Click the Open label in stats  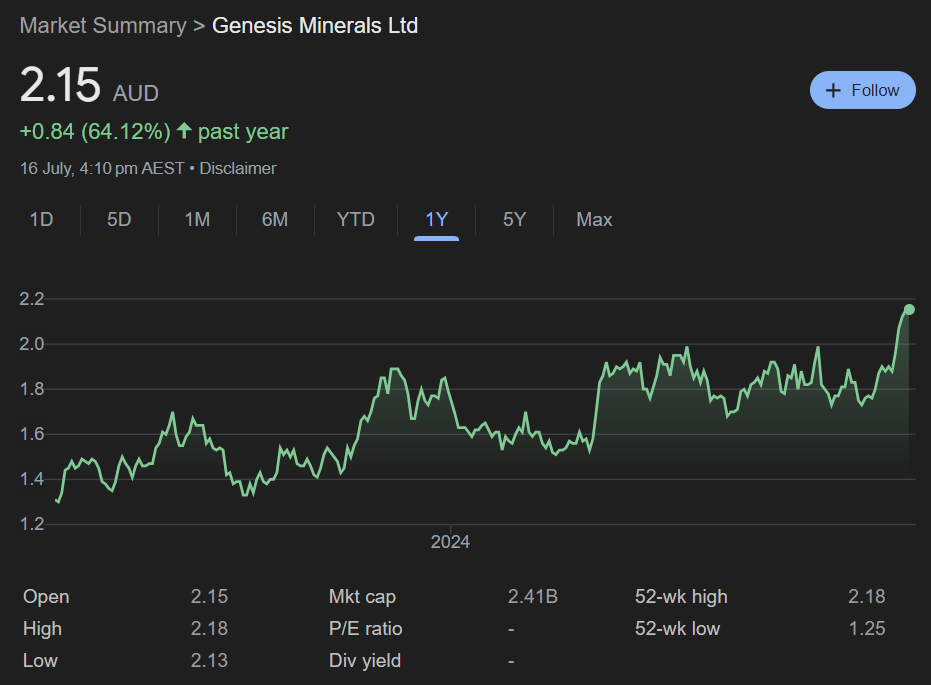46,597
